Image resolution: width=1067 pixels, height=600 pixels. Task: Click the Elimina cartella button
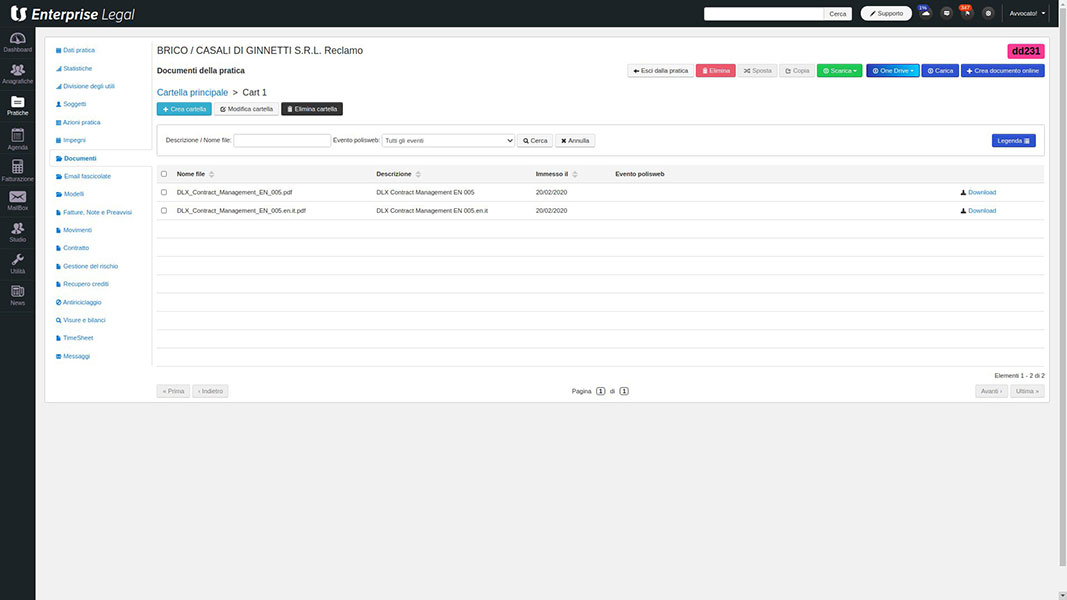312,109
